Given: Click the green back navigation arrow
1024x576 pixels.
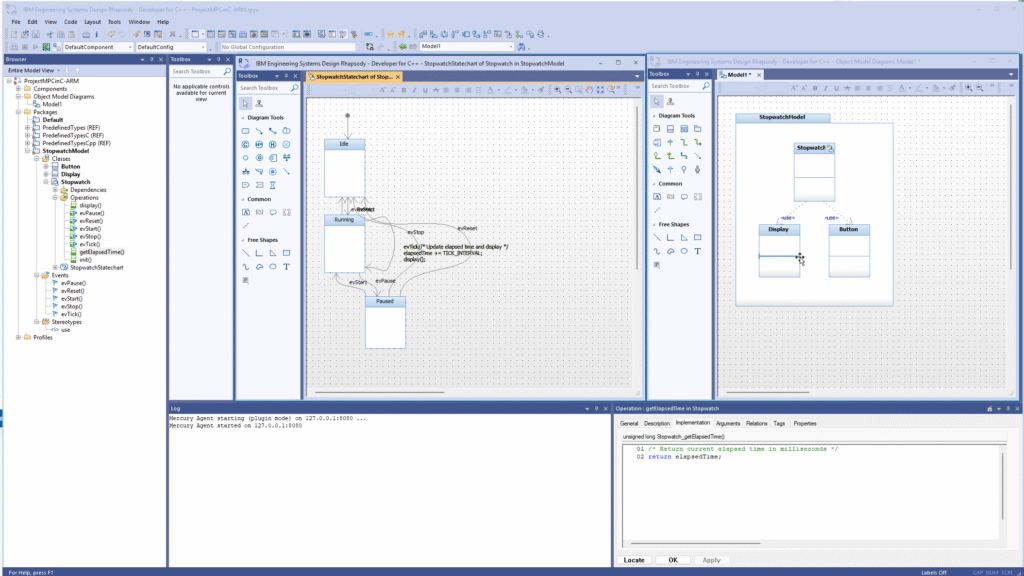Looking at the screenshot, I should click(403, 47).
